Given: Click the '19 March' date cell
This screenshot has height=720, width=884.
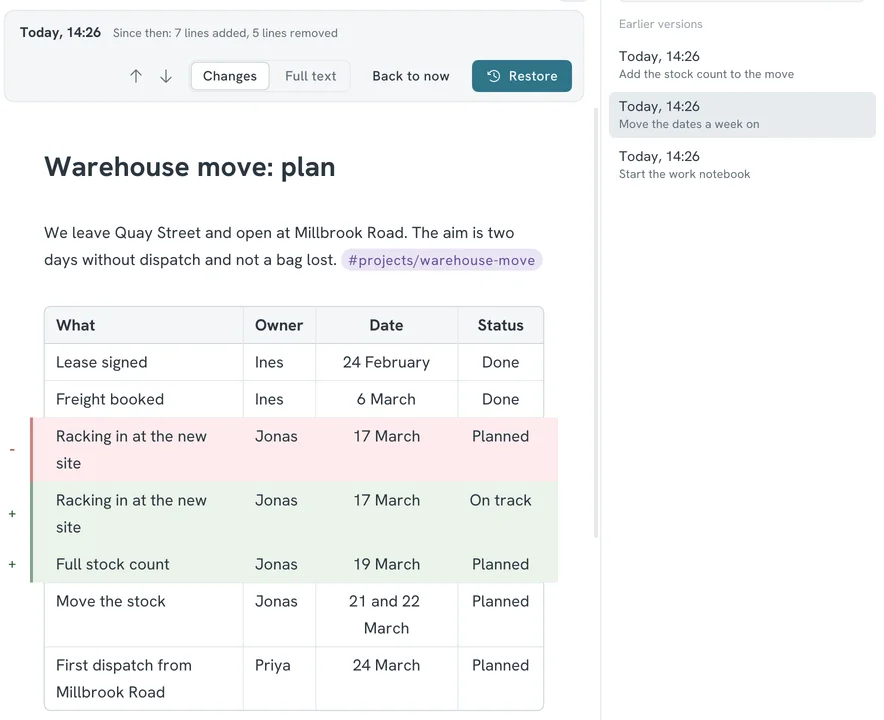Looking at the screenshot, I should coord(386,564).
